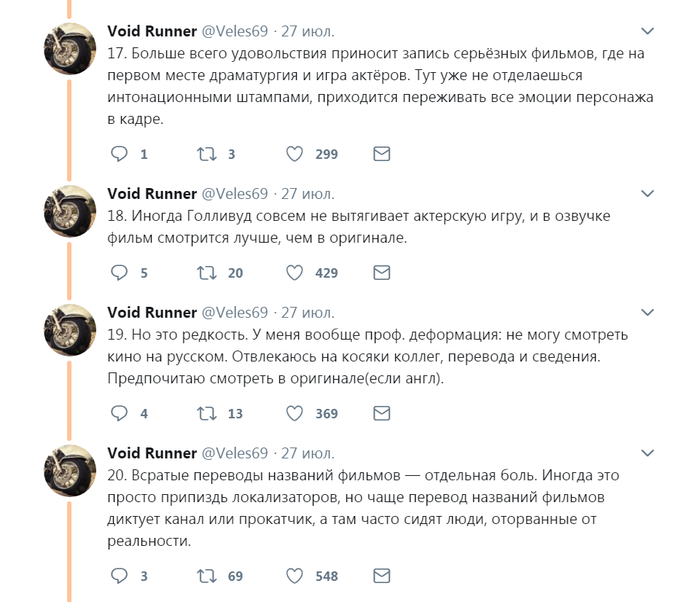The width and height of the screenshot is (700, 602).
Task: Reply to tweet 20 about film titles
Action: pyautogui.click(x=119, y=576)
